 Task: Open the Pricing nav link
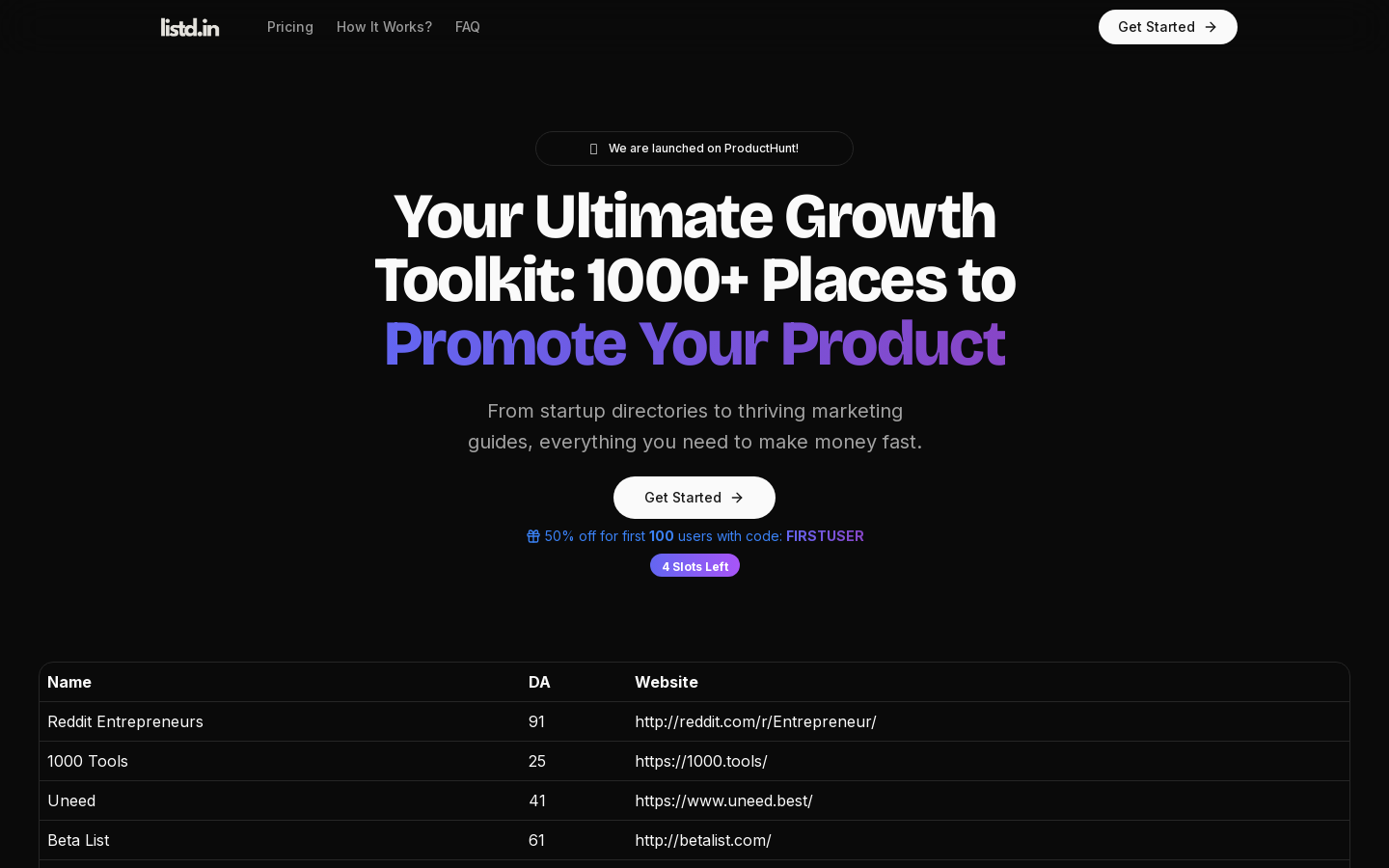pos(290,27)
